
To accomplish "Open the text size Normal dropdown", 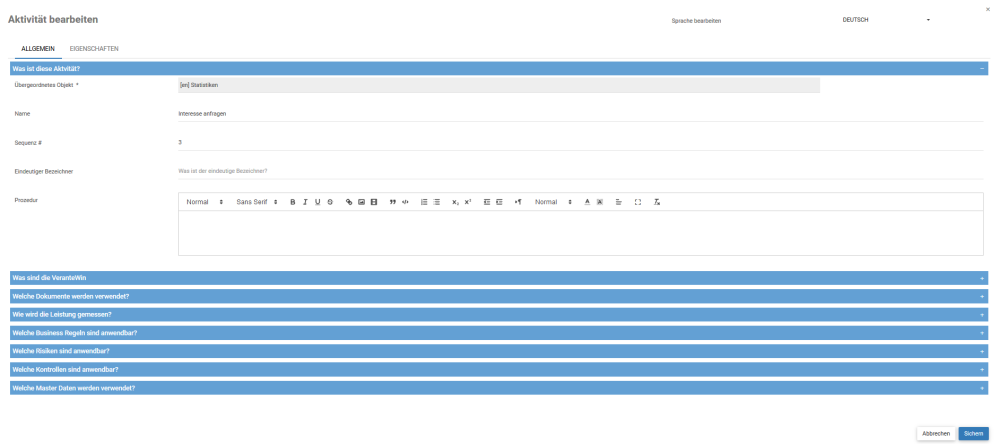I will (x=553, y=202).
